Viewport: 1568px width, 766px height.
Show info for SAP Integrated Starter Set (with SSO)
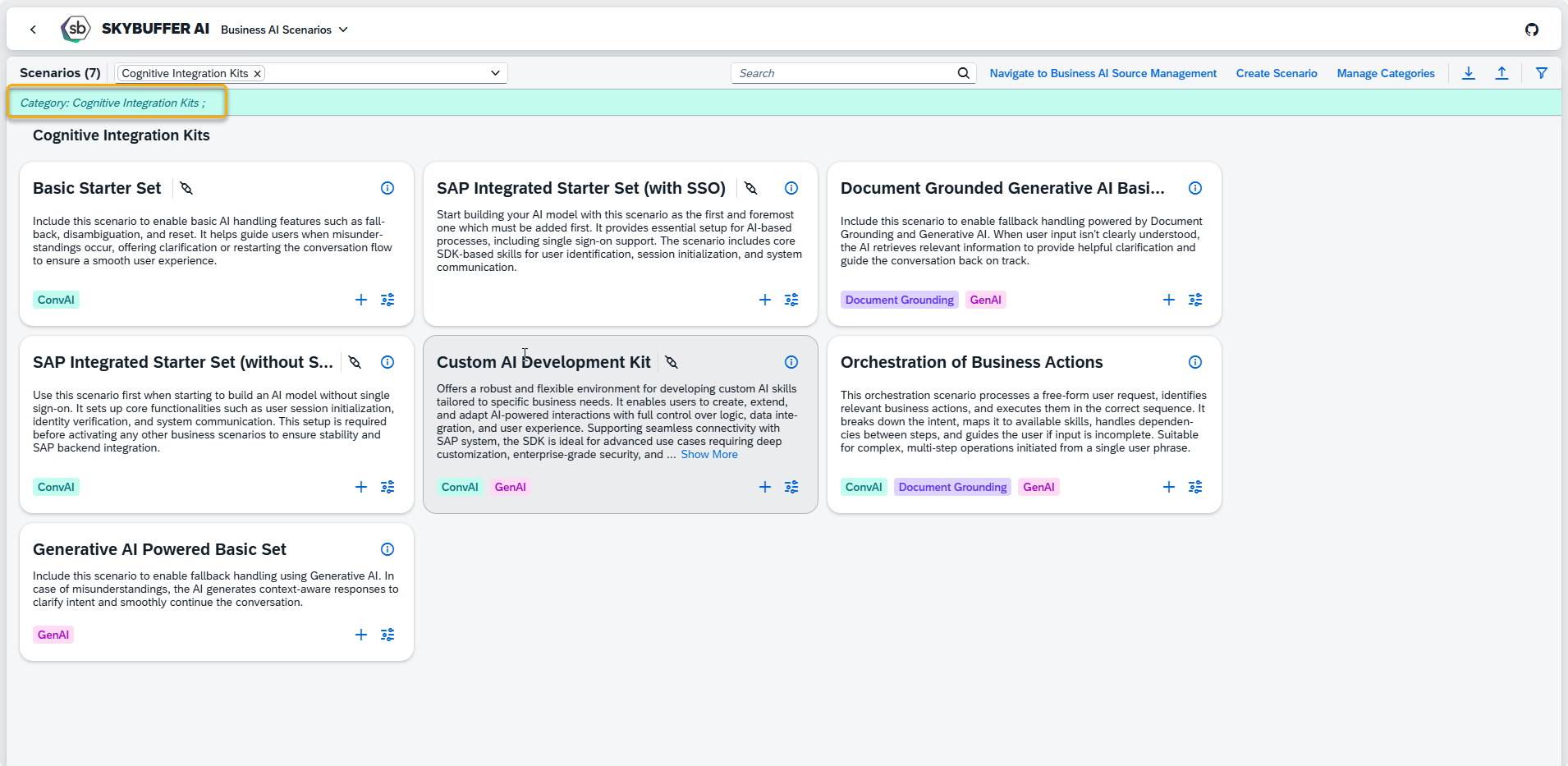pos(791,188)
